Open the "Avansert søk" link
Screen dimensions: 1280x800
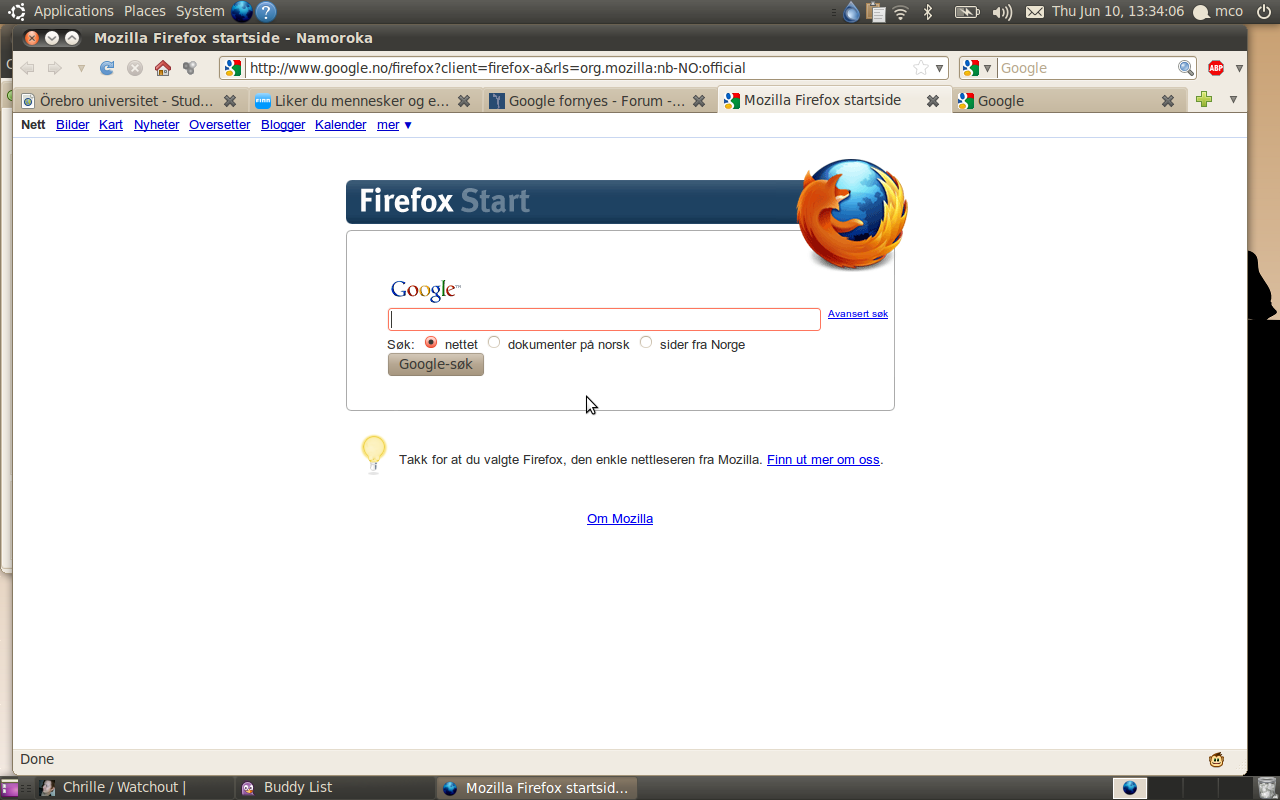(x=858, y=314)
